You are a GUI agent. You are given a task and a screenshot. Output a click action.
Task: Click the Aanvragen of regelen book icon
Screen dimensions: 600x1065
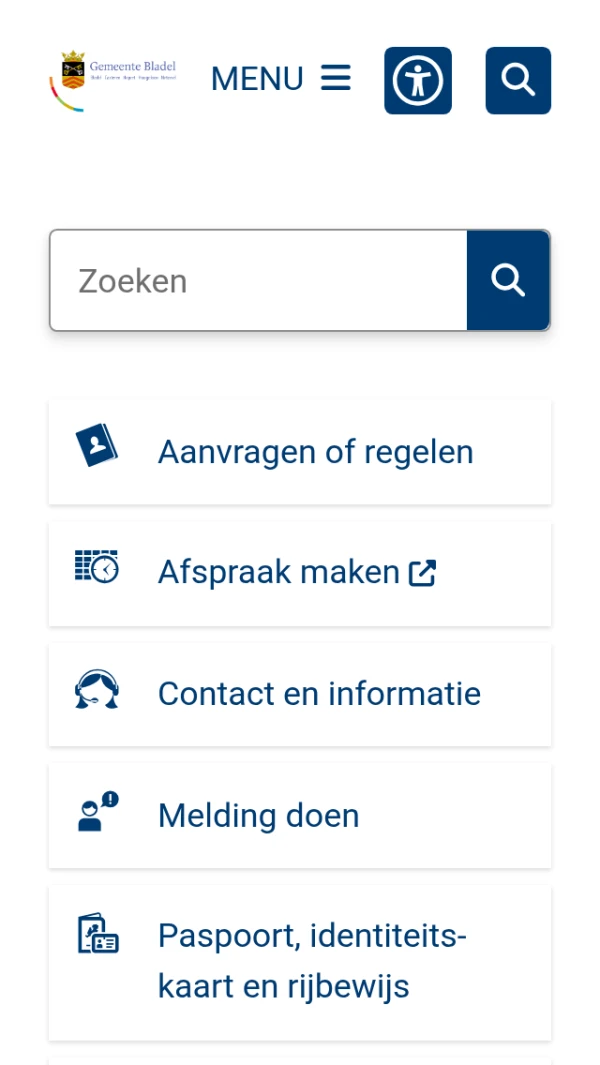tap(97, 446)
